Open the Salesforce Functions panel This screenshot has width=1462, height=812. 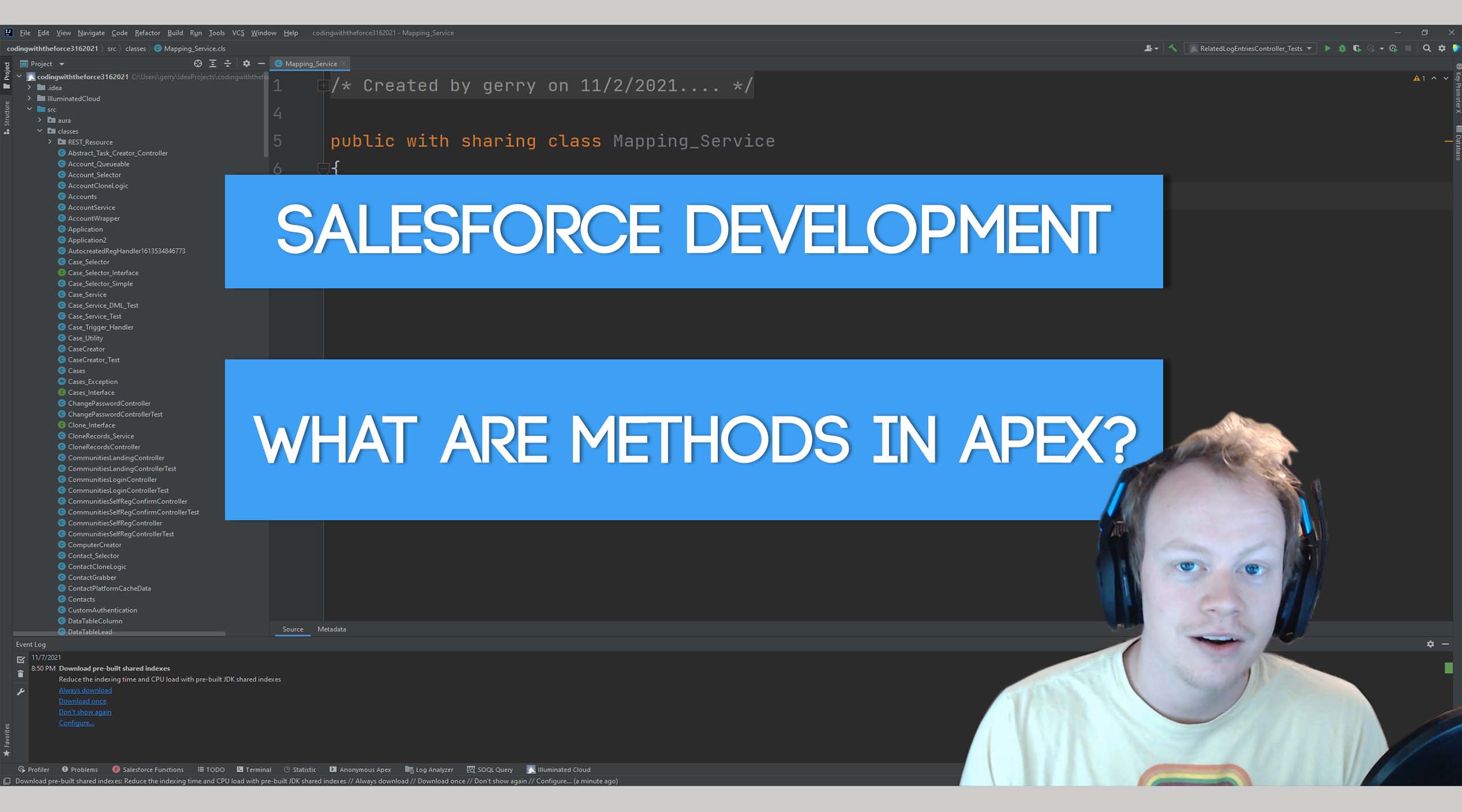pyautogui.click(x=149, y=769)
